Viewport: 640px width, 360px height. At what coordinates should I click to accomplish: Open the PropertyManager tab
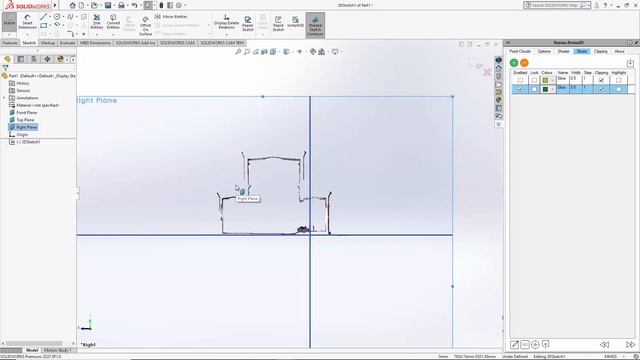pyautogui.click(x=21, y=59)
